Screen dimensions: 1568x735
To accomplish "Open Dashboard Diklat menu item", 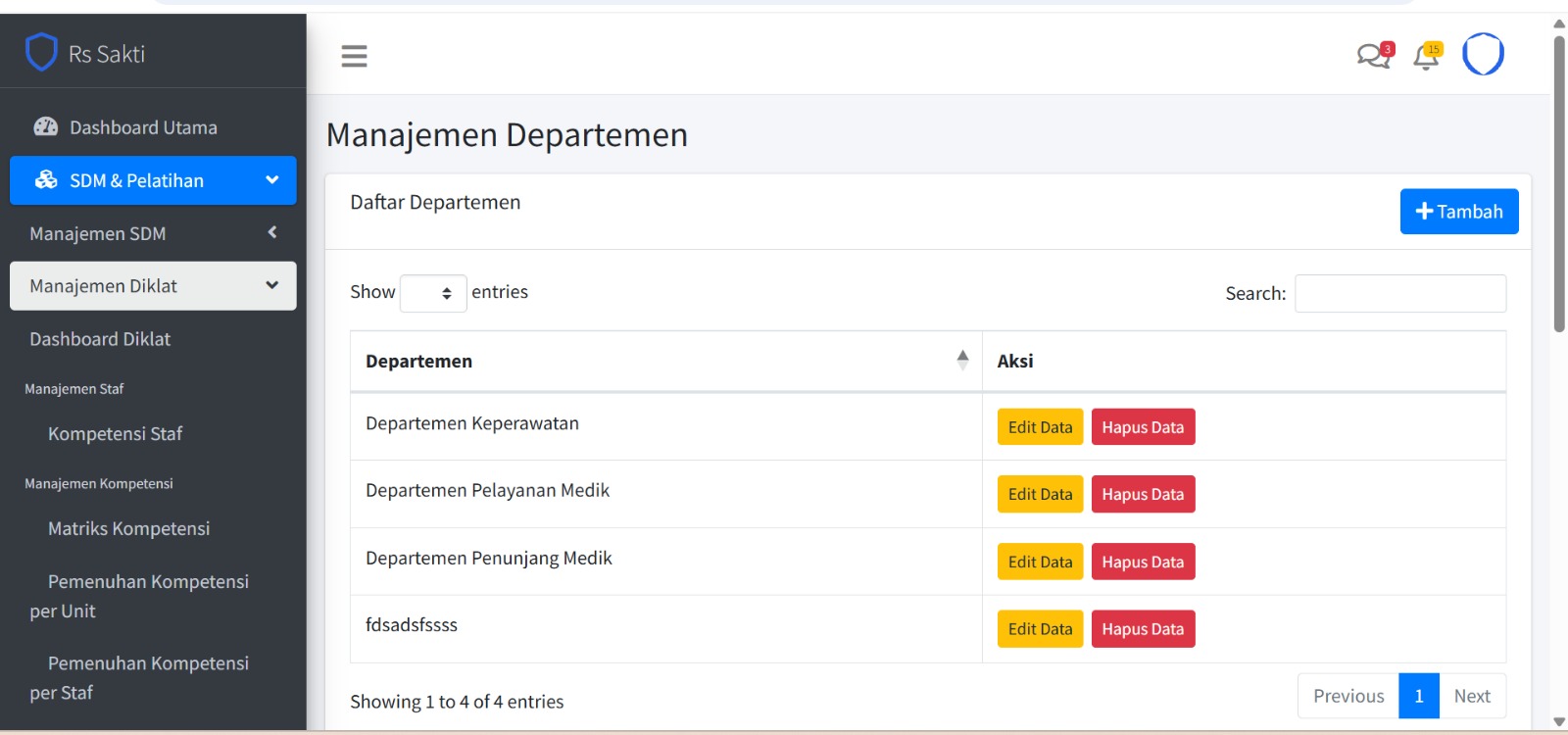I will (x=100, y=339).
